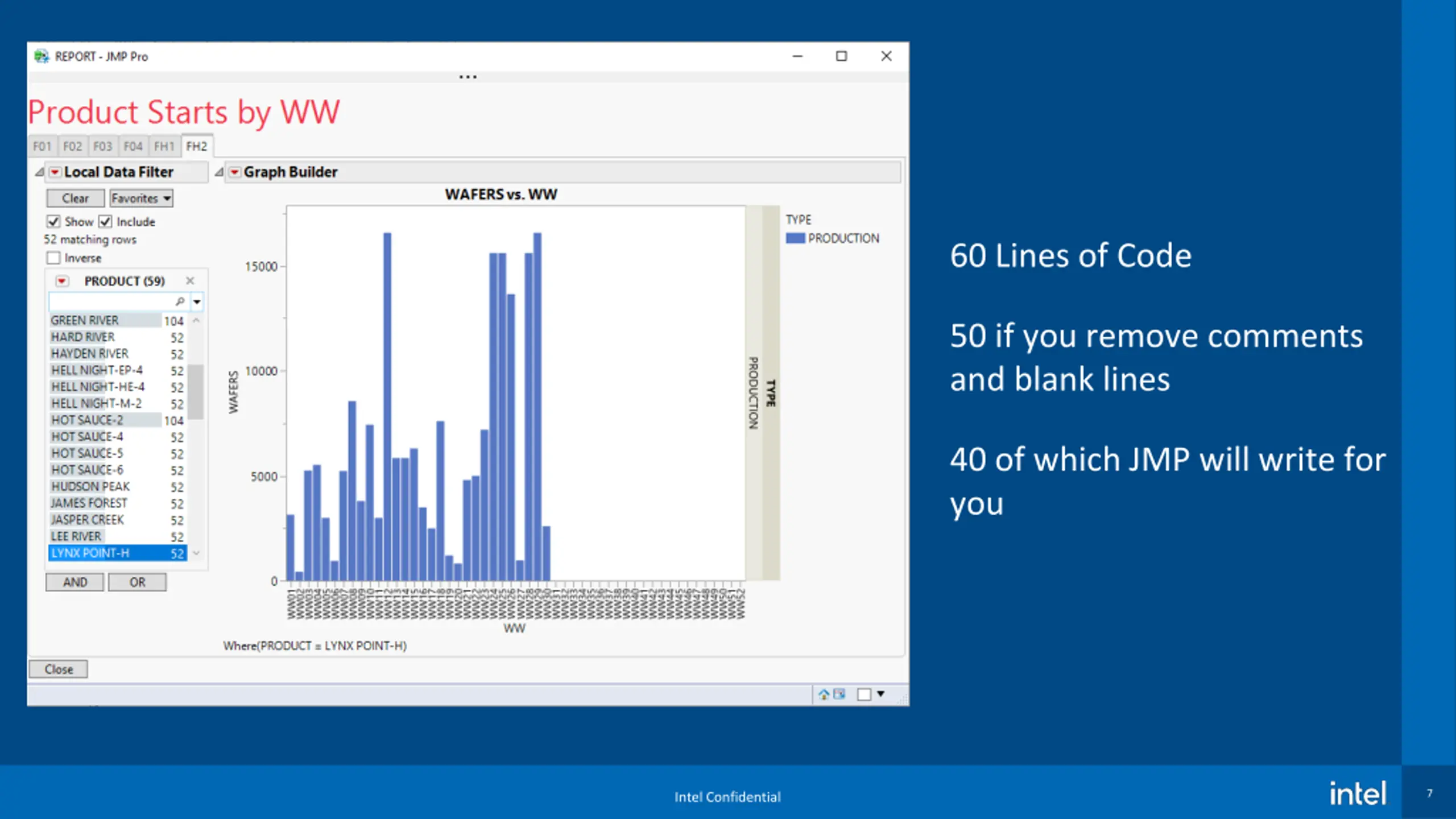Viewport: 1456px width, 819px height.
Task: Open the Favorites dropdown
Action: pos(141,198)
